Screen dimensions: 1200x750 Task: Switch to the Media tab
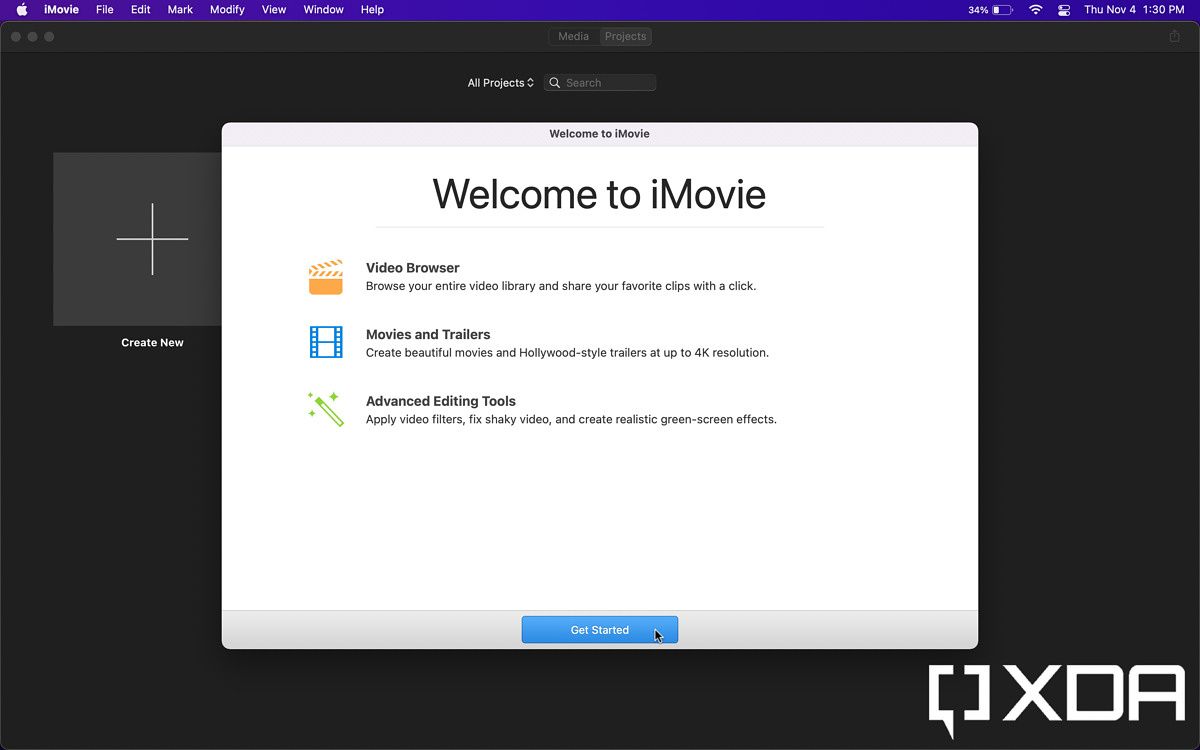coord(573,36)
